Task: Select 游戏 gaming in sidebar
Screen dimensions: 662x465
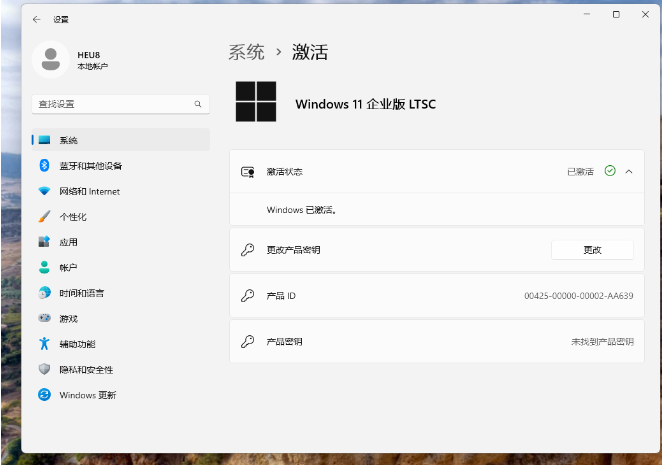Action: pos(68,318)
